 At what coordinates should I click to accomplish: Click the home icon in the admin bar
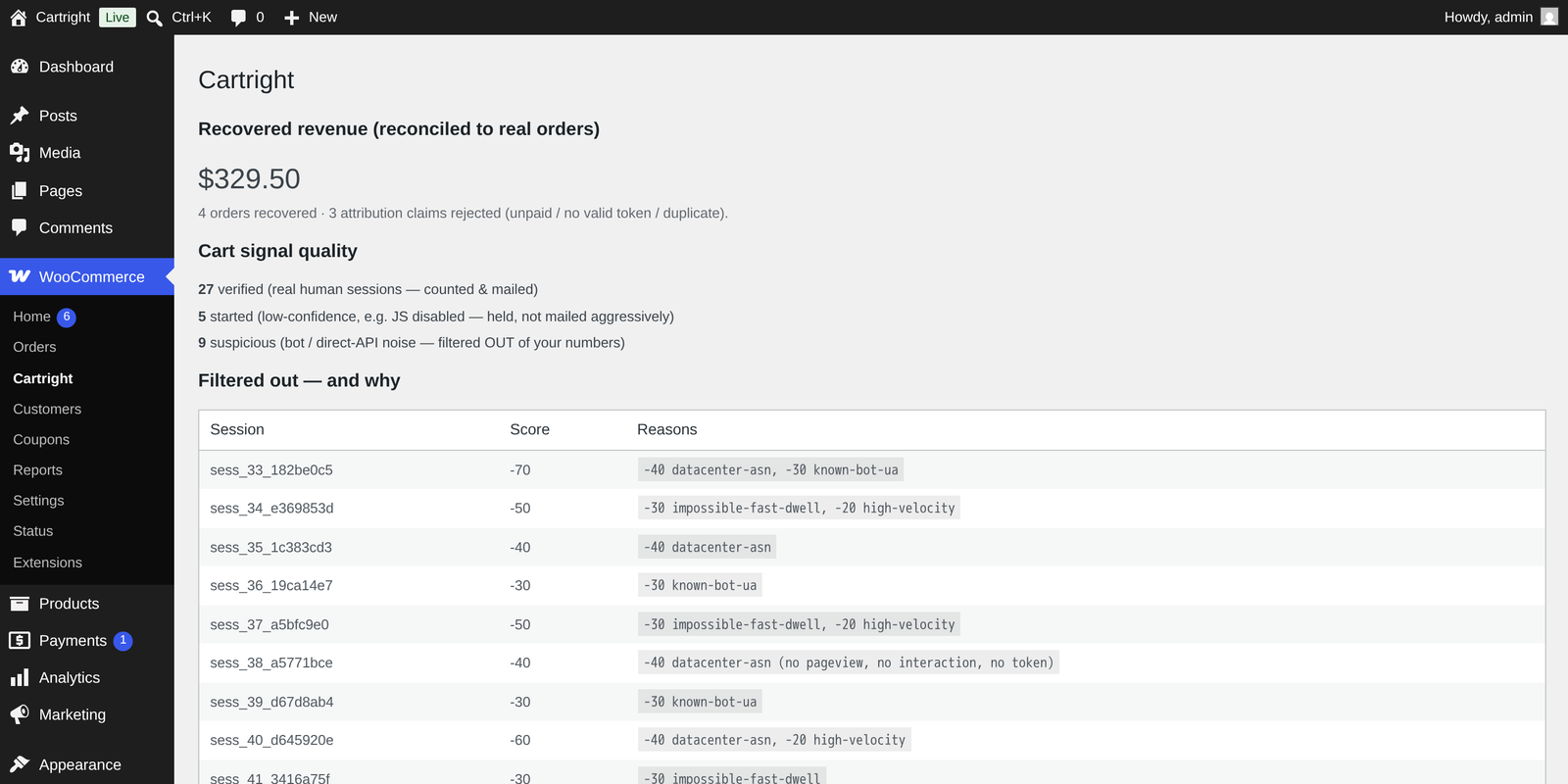click(19, 18)
